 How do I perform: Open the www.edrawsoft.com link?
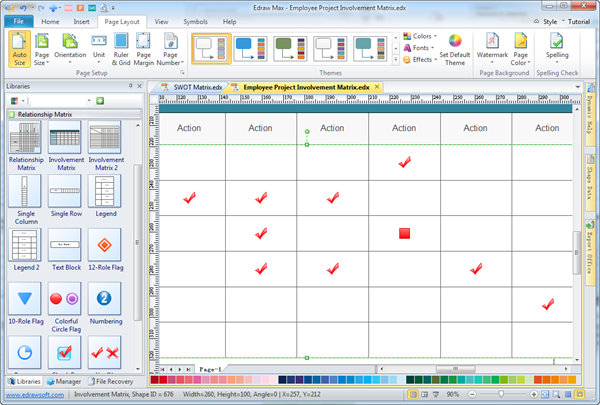coord(35,395)
